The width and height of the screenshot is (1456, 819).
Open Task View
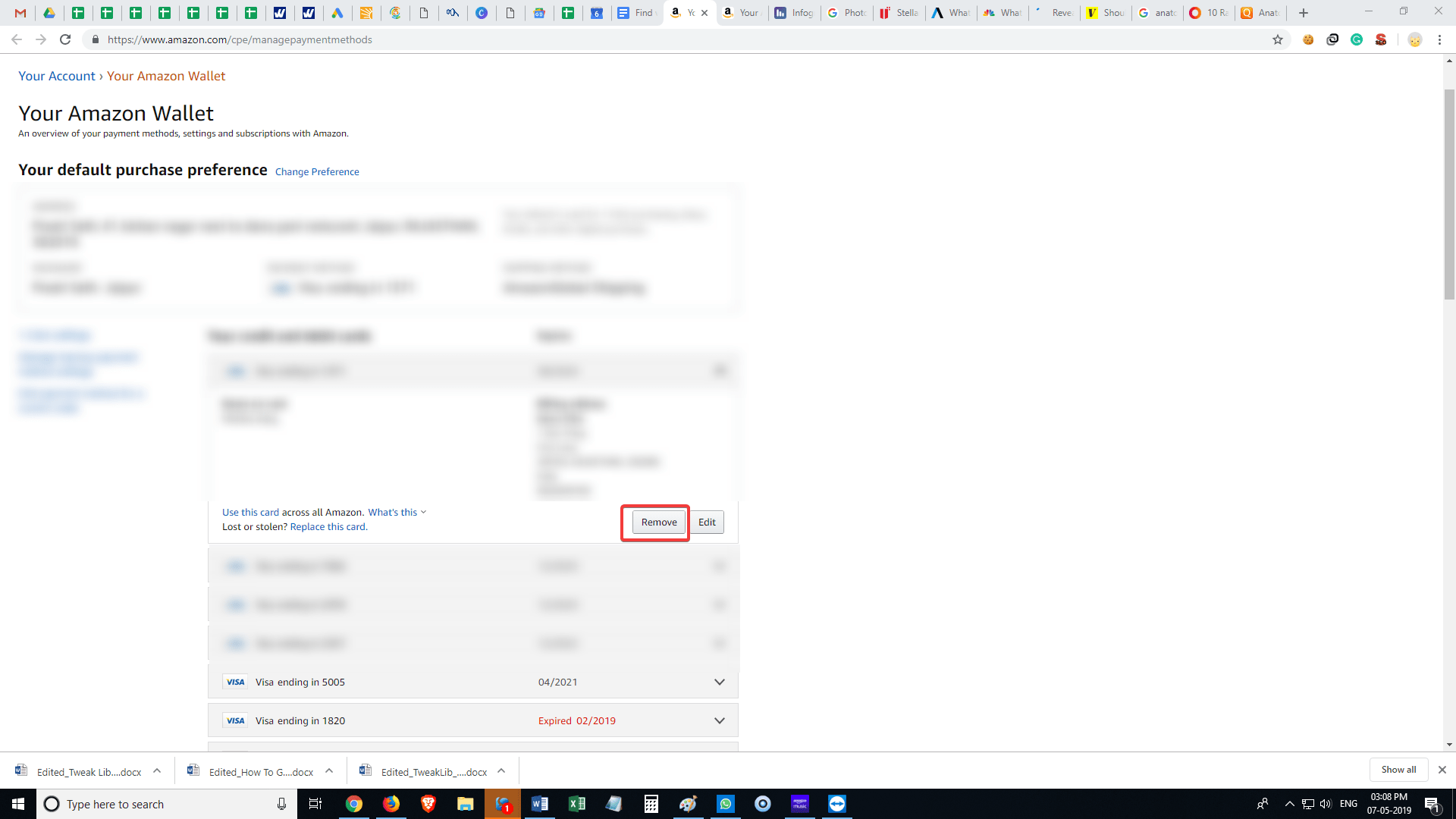(x=315, y=804)
